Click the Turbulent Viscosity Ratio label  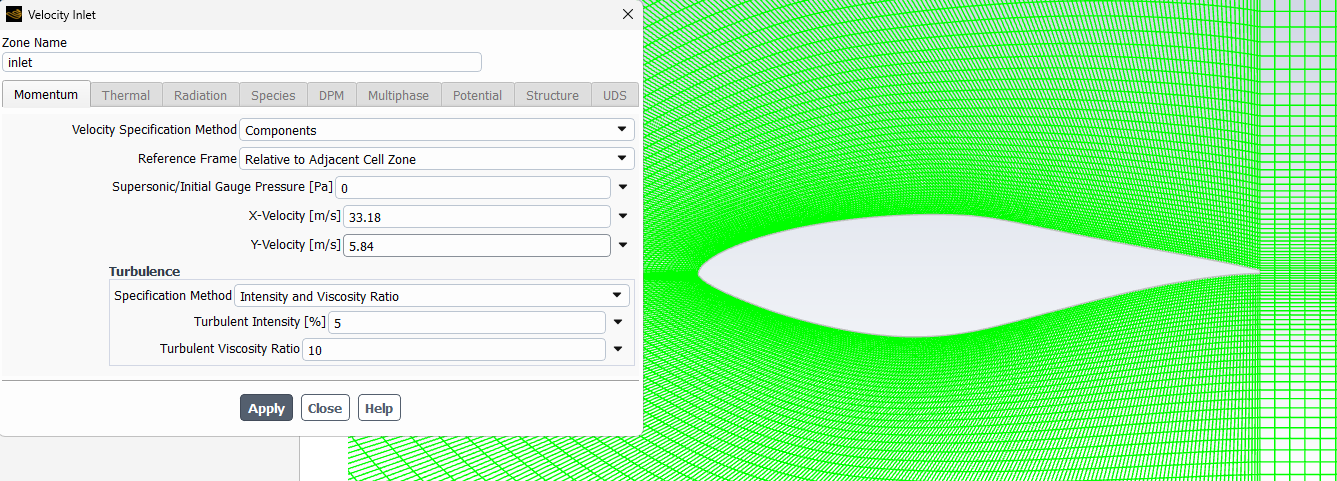(230, 349)
